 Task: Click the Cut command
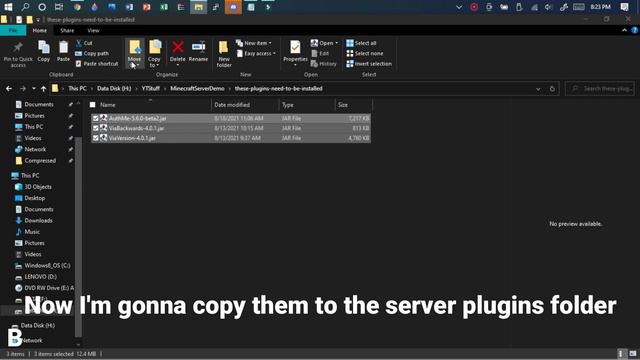pos(84,43)
